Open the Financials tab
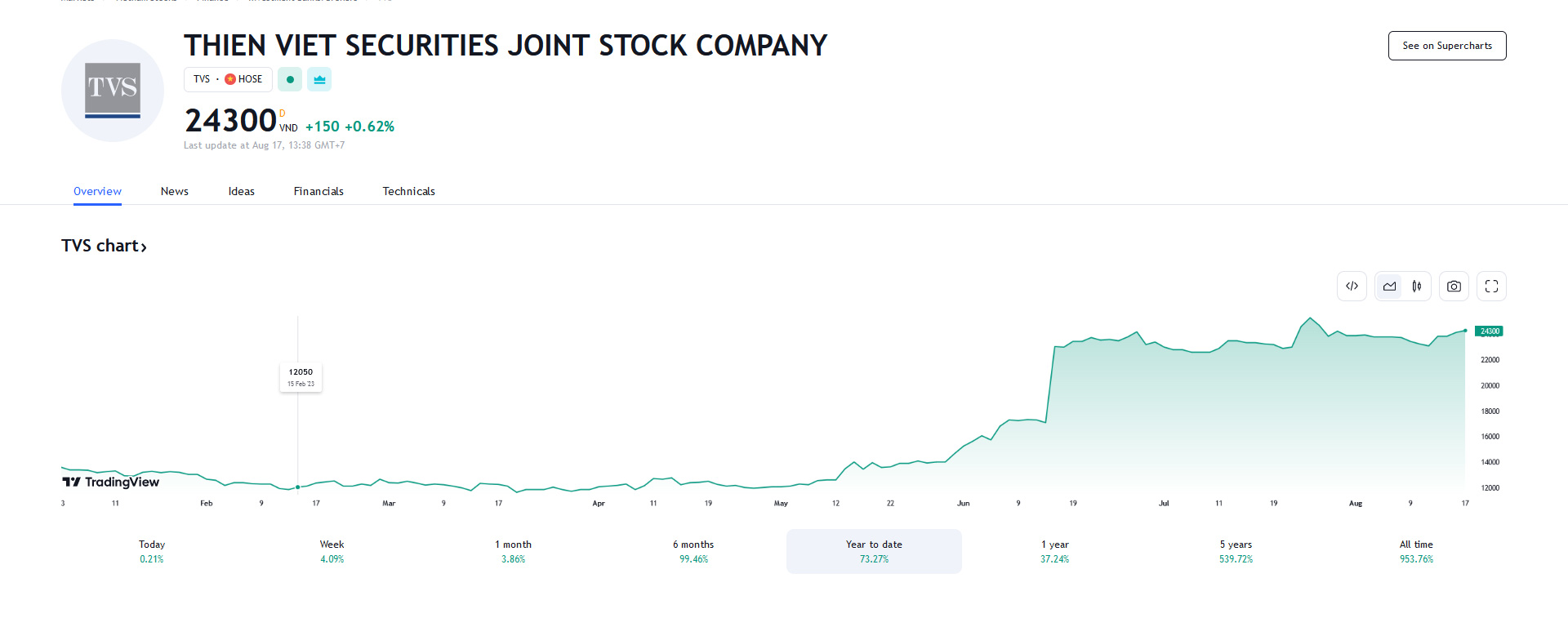The height and width of the screenshot is (618, 1568). coord(318,191)
